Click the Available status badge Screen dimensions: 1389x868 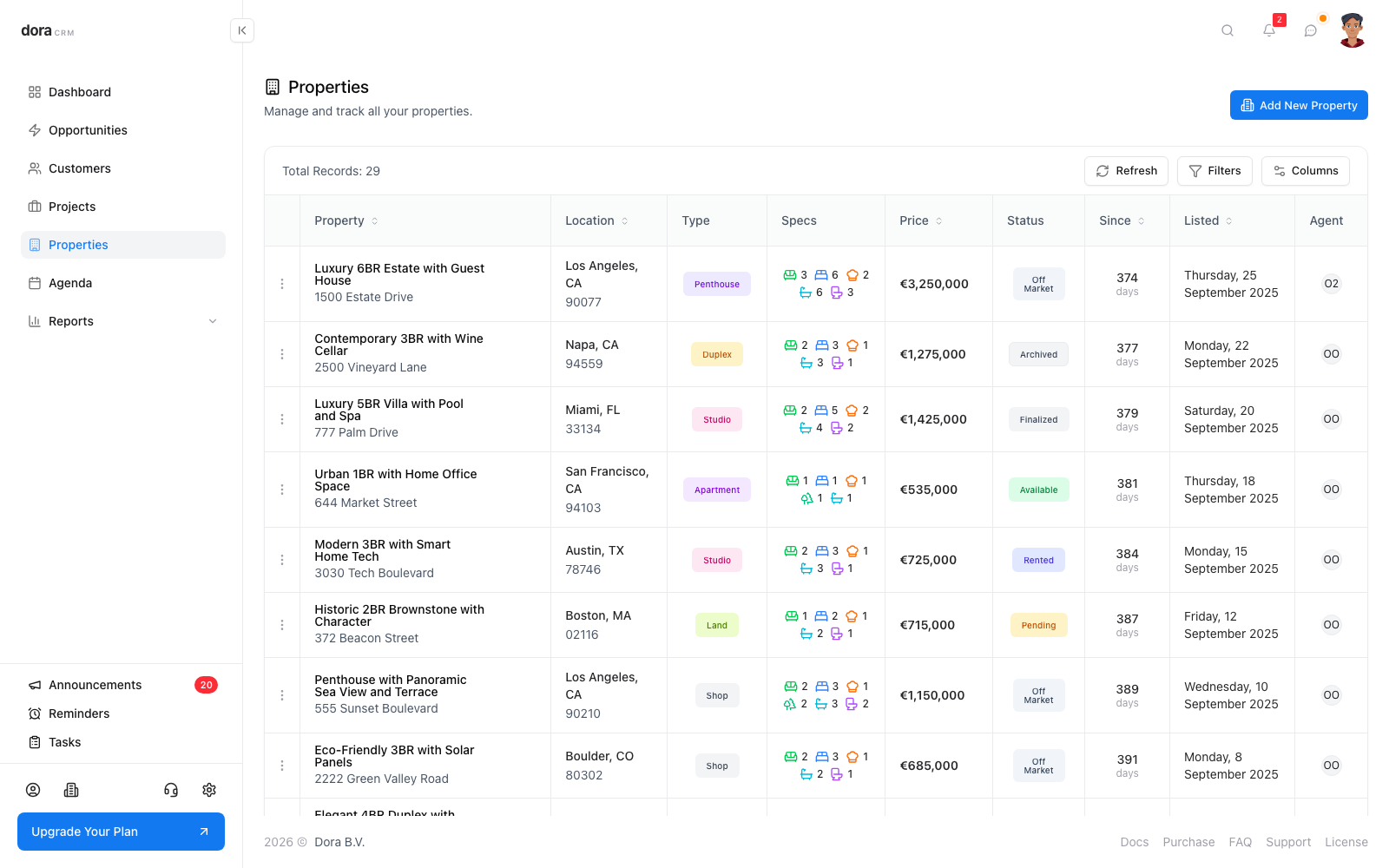coord(1038,490)
